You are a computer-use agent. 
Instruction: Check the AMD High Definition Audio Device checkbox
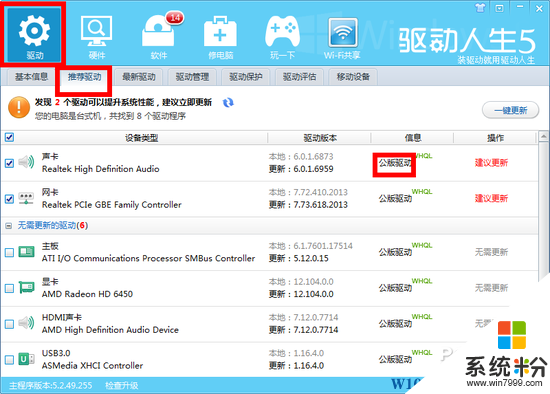coord(9,324)
